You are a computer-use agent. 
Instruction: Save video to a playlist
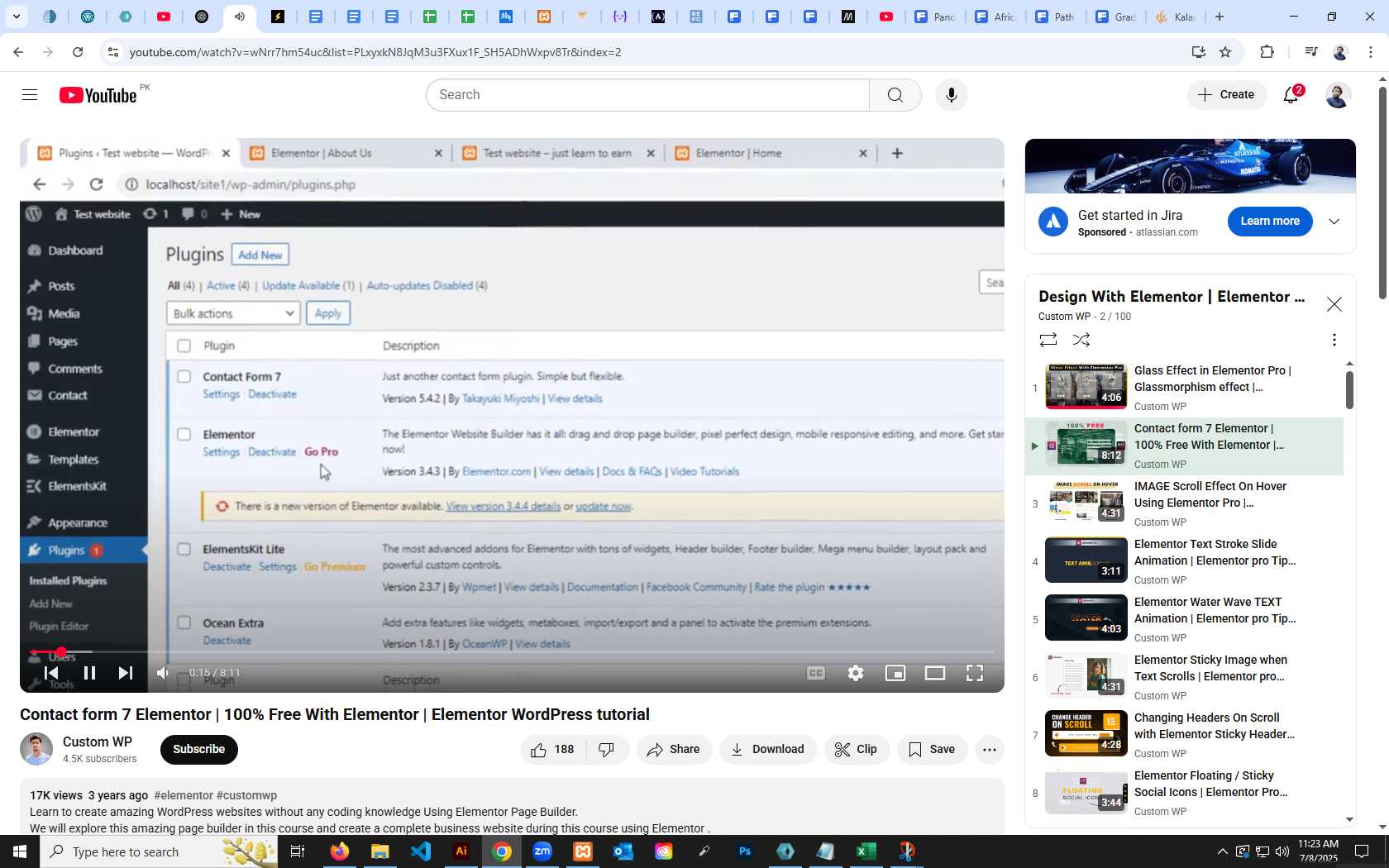coord(932,750)
